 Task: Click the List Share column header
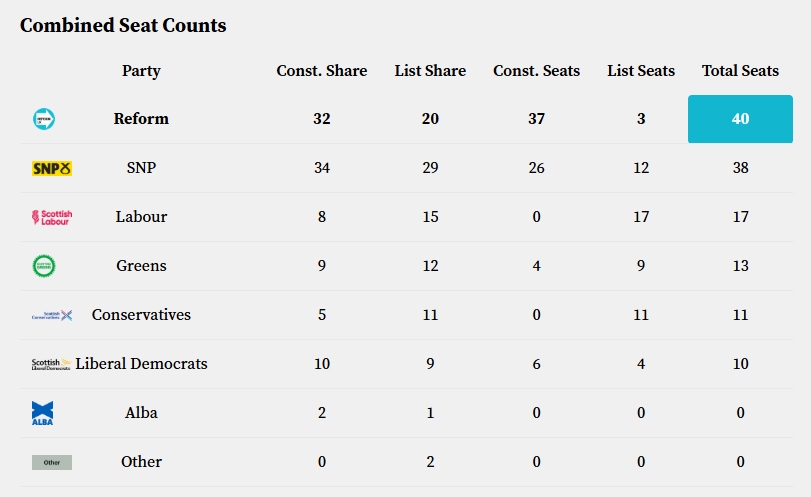pyautogui.click(x=430, y=71)
